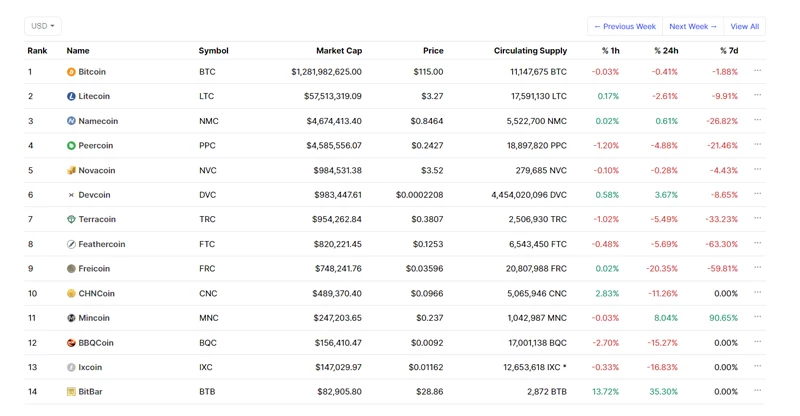Click the View All button
The image size is (800, 416).
point(744,26)
